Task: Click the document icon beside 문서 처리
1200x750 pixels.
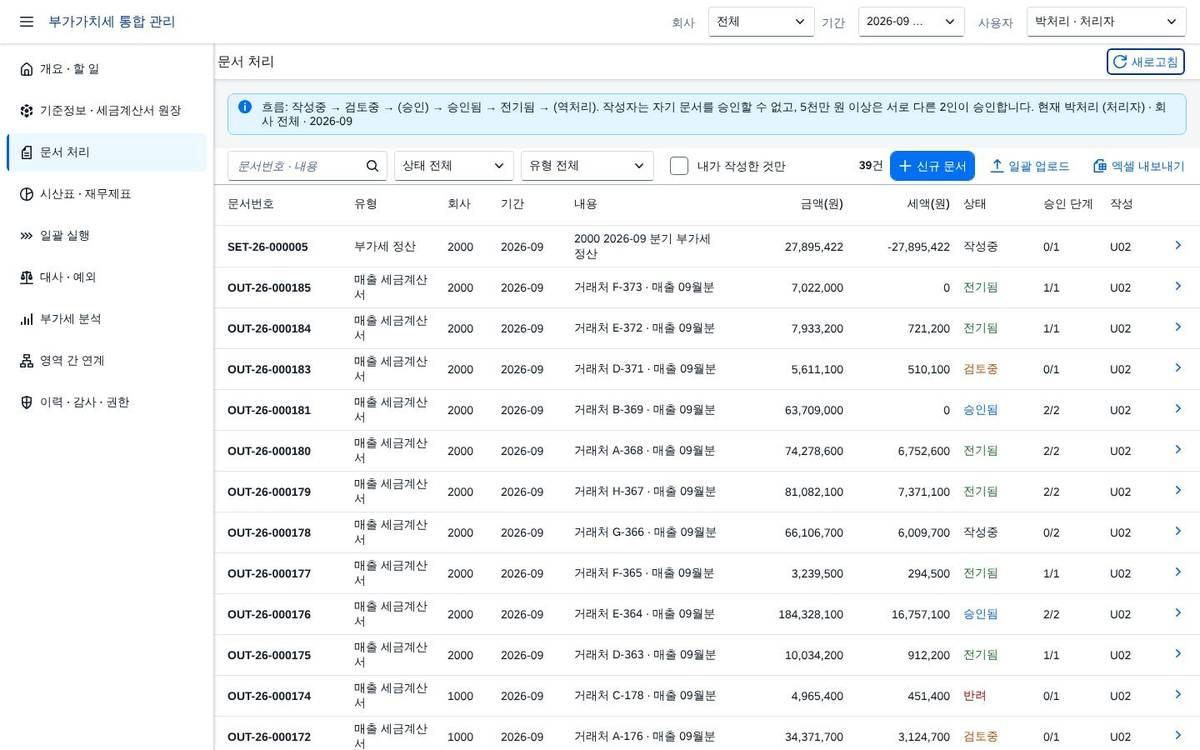Action: 26,152
